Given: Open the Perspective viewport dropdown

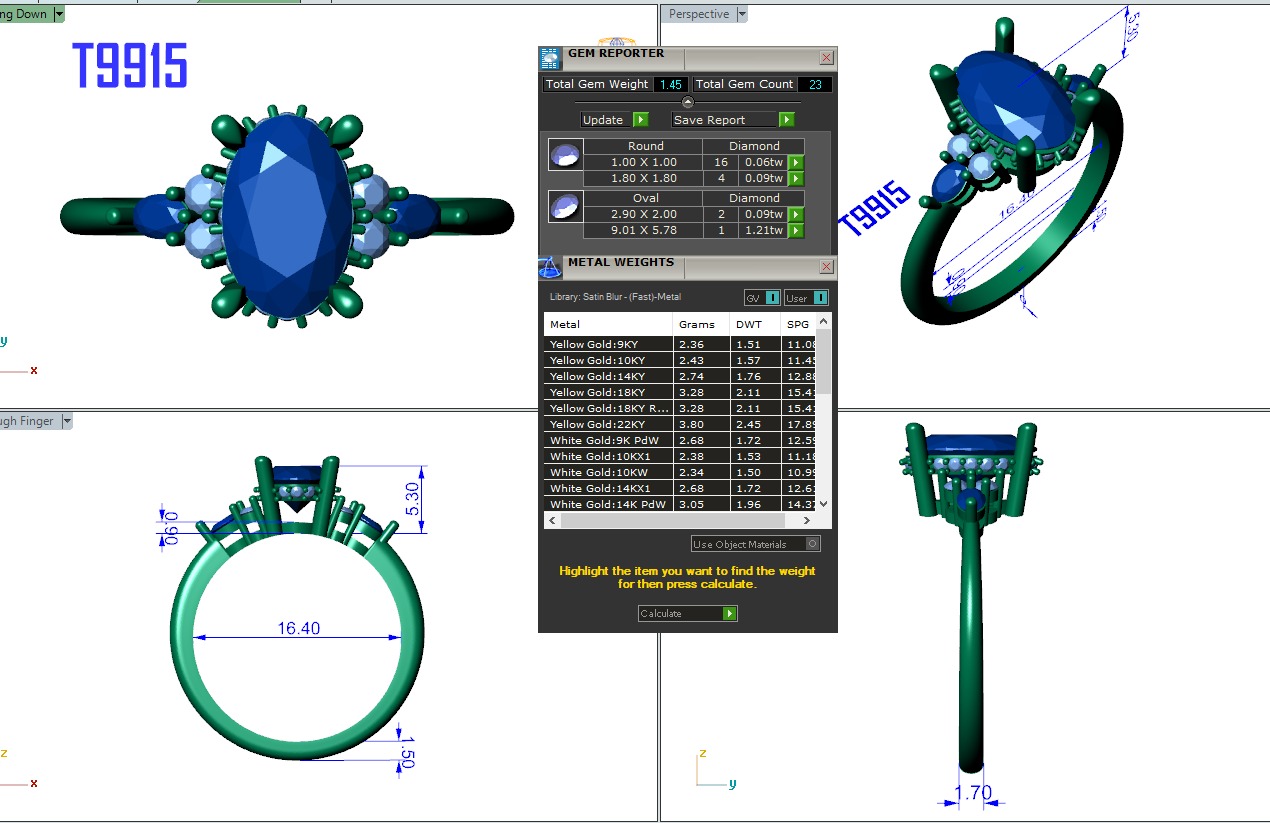Looking at the screenshot, I should pos(741,14).
